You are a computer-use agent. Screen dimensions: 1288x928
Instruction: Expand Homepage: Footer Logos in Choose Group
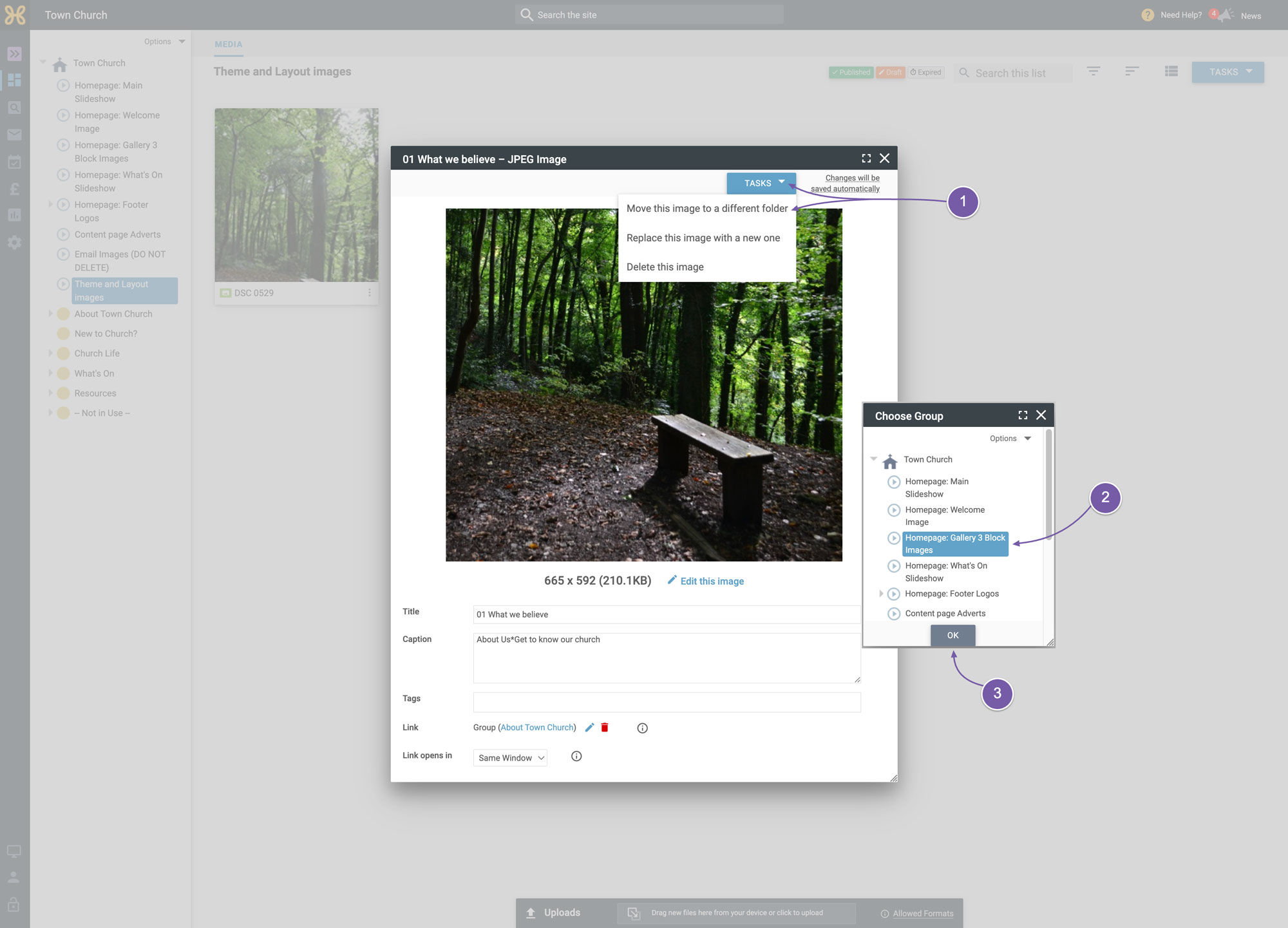pyautogui.click(x=881, y=594)
